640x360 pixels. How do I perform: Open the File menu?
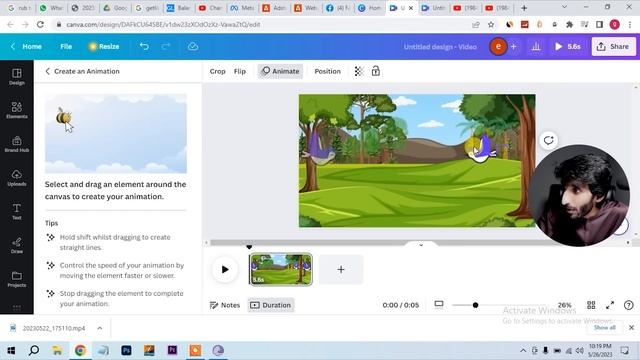point(66,47)
